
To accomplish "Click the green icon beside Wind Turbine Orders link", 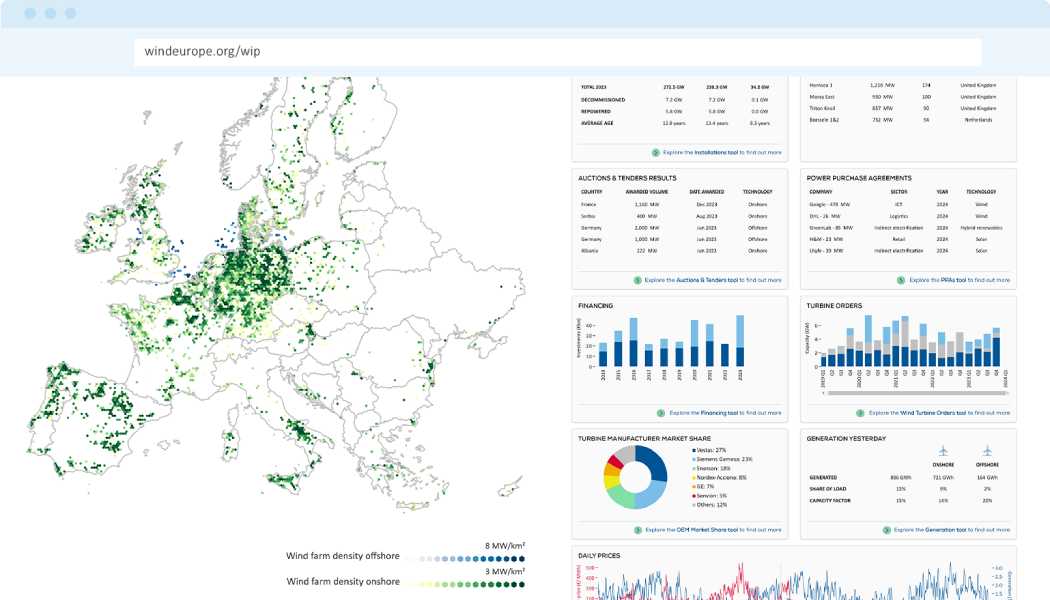I will [x=861, y=413].
